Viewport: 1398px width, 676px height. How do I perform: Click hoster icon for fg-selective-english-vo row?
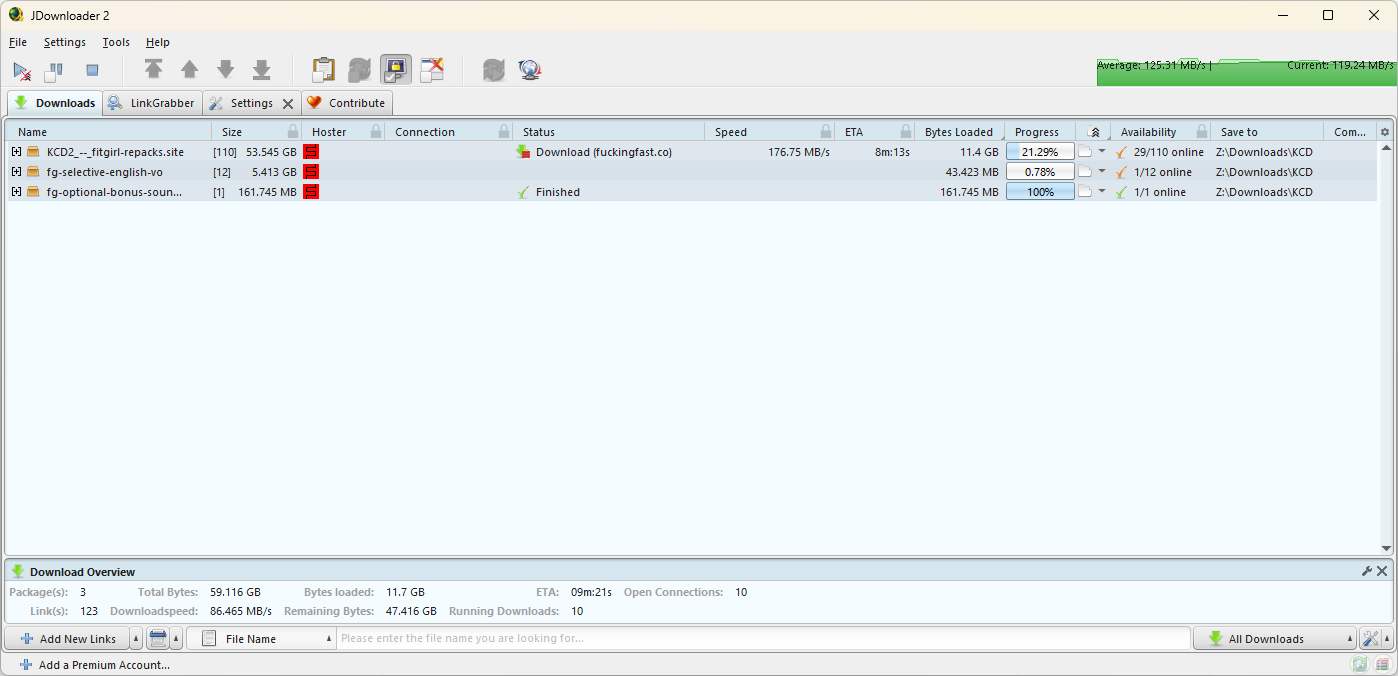coord(311,172)
